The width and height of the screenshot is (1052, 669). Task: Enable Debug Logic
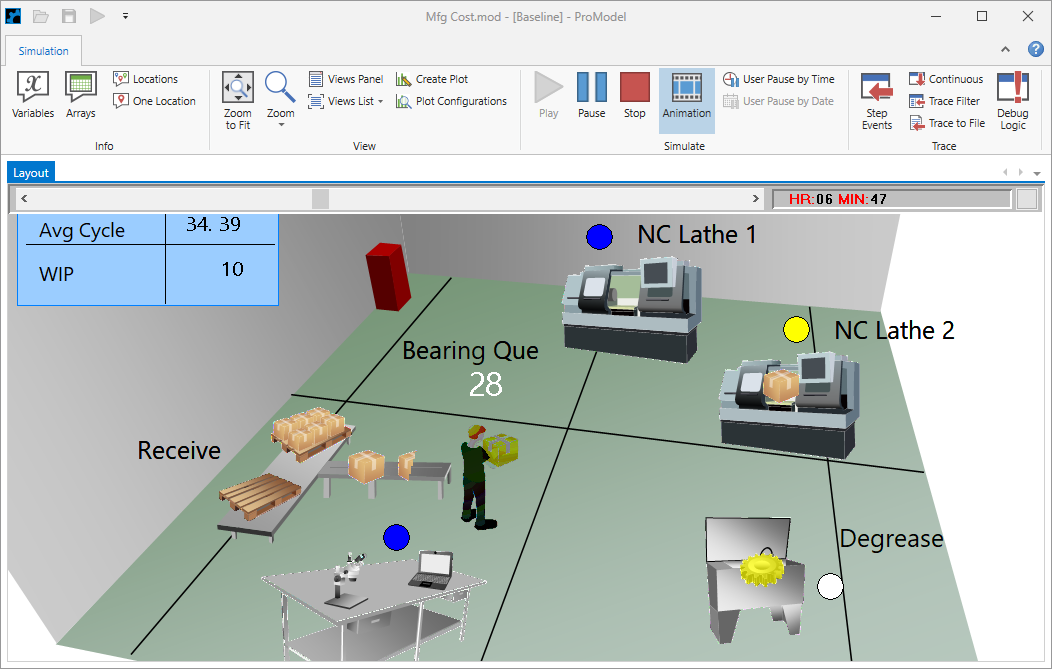click(x=1012, y=100)
